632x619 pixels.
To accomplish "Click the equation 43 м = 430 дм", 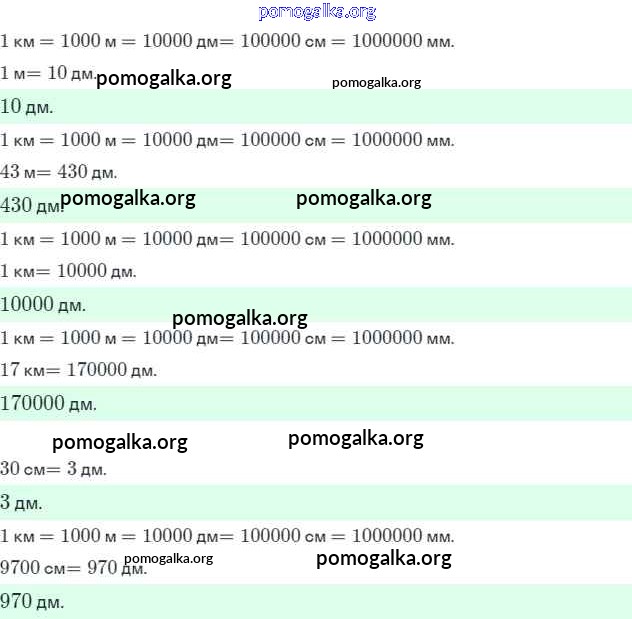I will (59, 172).
